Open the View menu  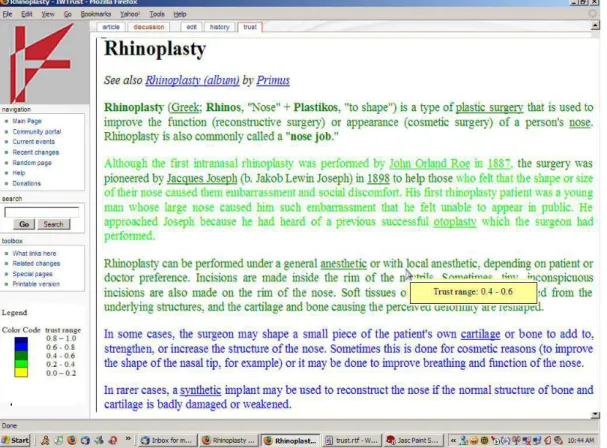tap(48, 14)
